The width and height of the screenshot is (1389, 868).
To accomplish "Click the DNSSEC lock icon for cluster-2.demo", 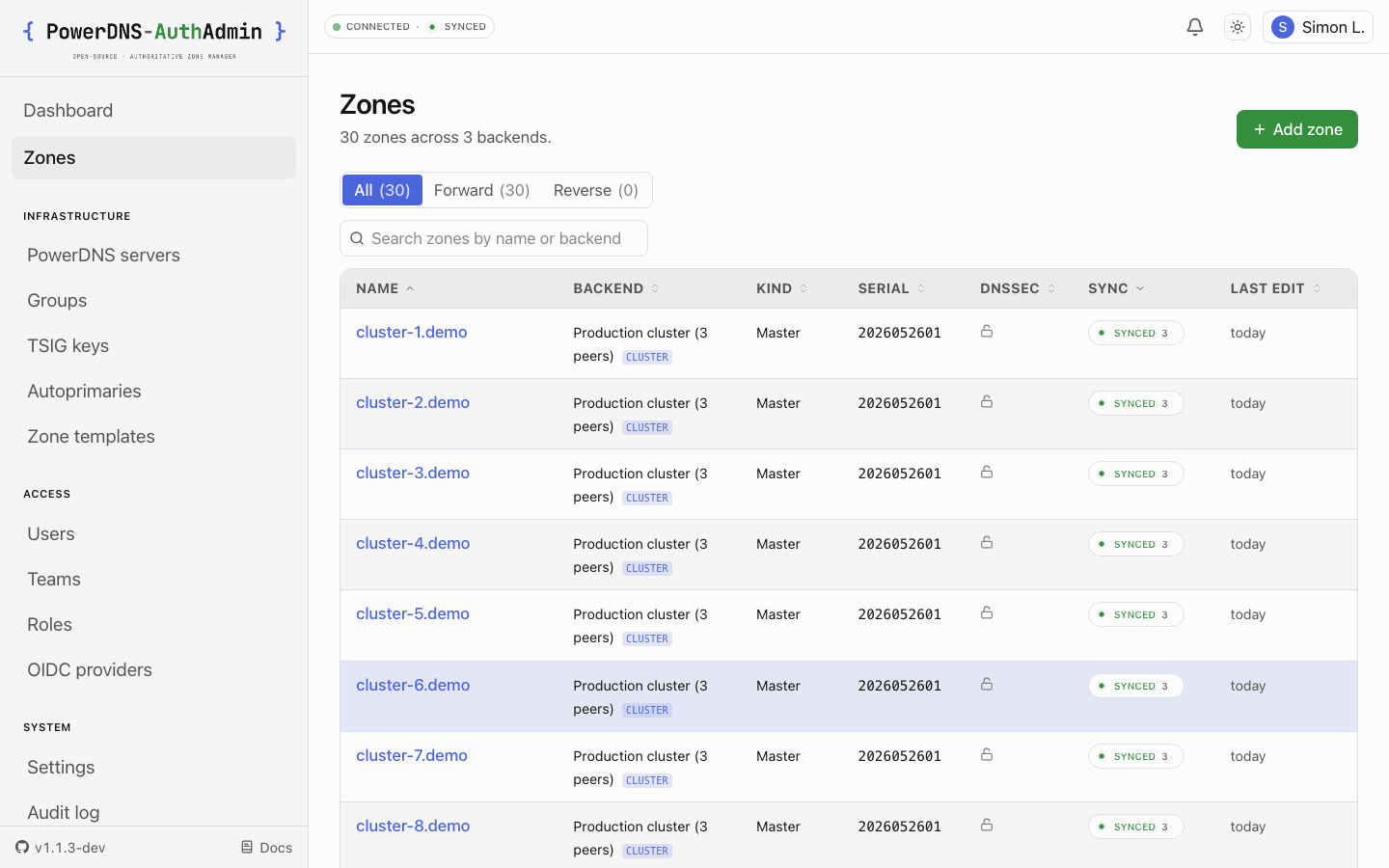I will click(x=987, y=402).
